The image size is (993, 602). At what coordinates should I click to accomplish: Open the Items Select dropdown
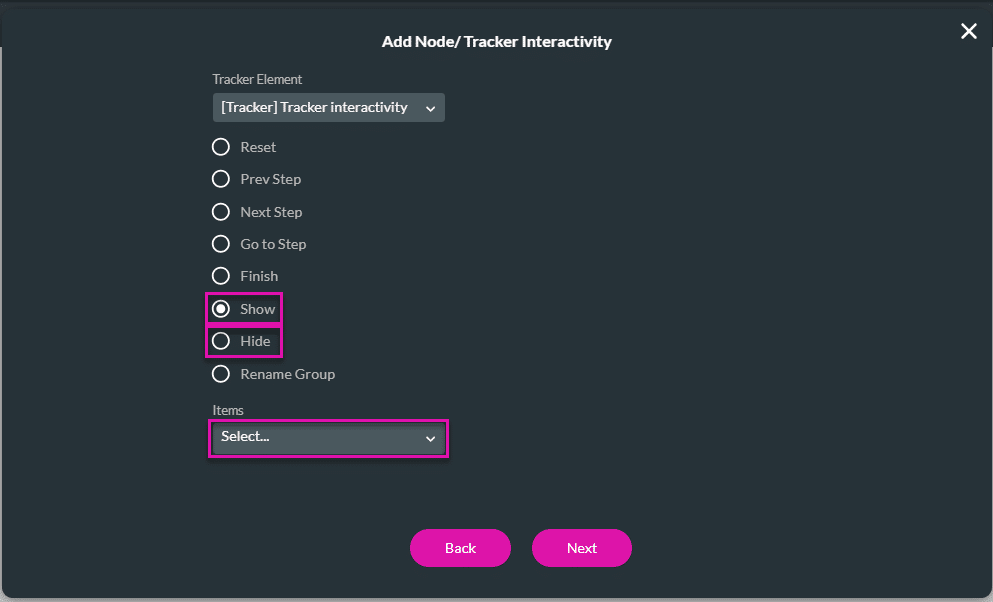(320, 437)
